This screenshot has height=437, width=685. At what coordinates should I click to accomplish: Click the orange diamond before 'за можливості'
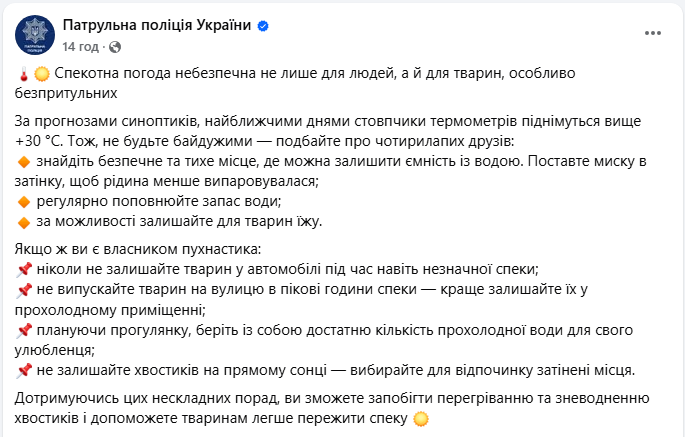(x=25, y=221)
